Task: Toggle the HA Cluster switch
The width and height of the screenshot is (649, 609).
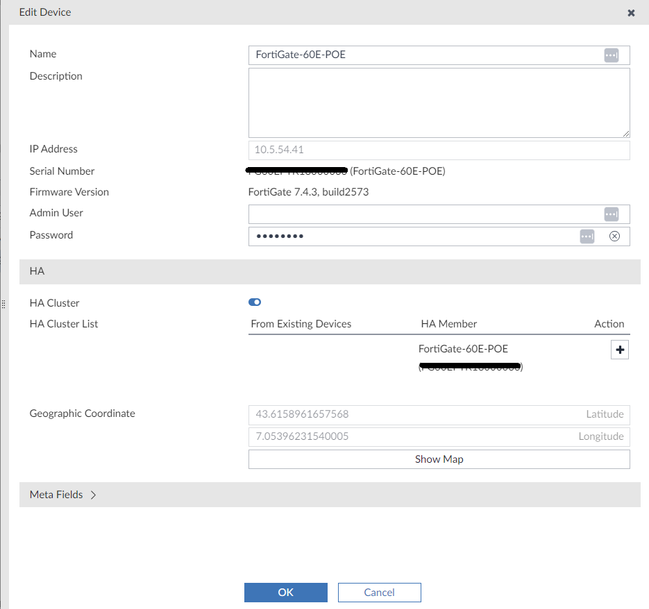Action: coord(255,302)
